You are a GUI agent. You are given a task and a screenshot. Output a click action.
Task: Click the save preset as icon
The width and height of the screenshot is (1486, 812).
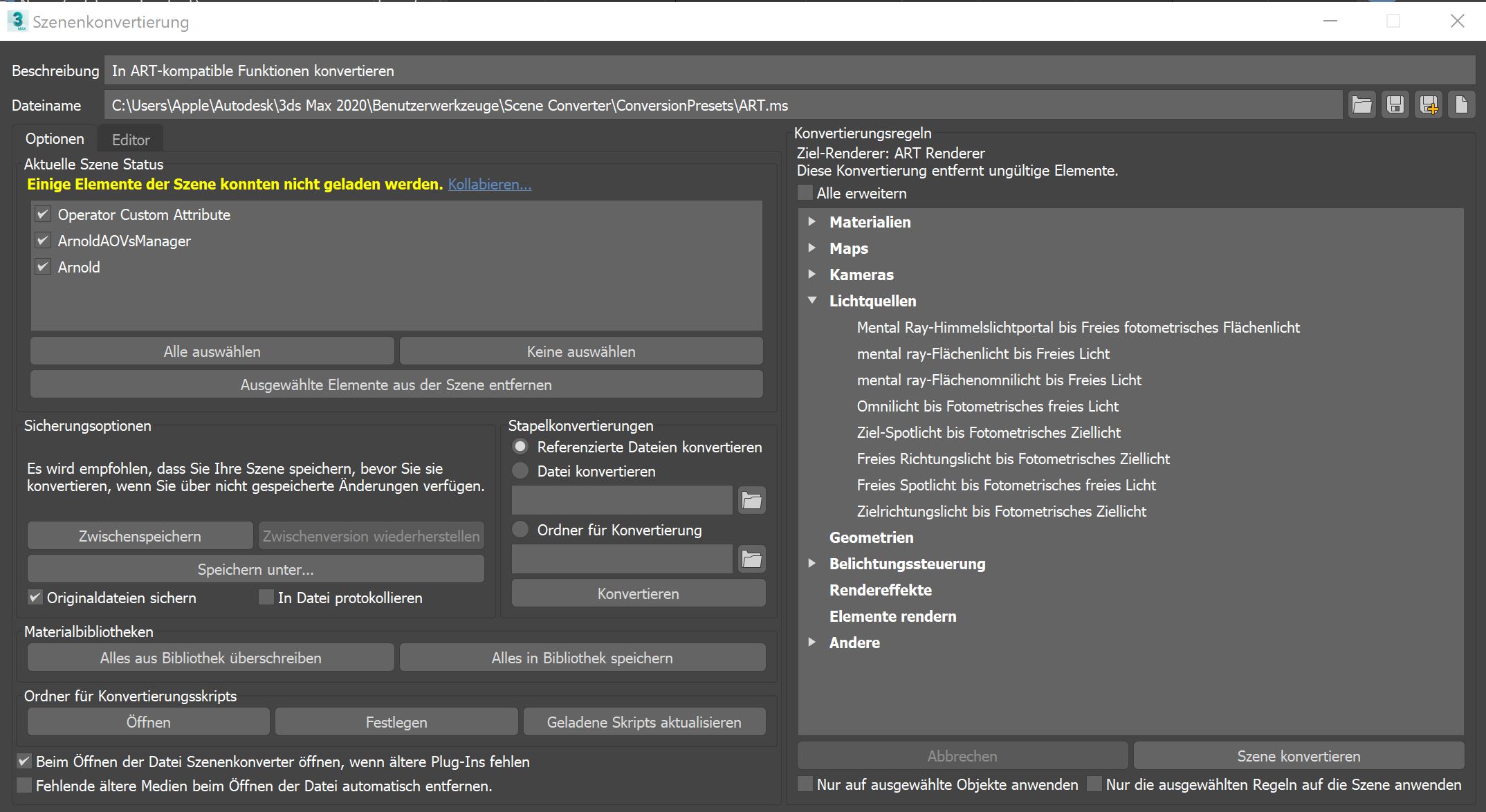pos(1429,105)
